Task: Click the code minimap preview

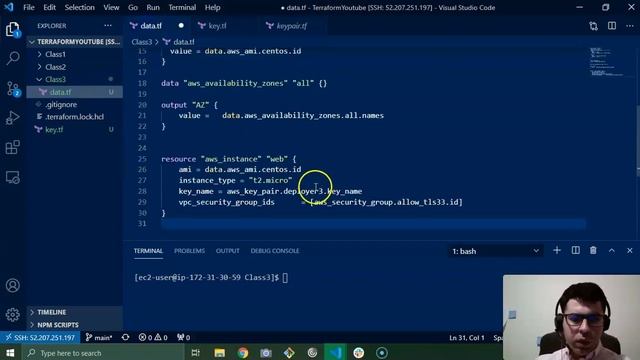Action: (607, 62)
